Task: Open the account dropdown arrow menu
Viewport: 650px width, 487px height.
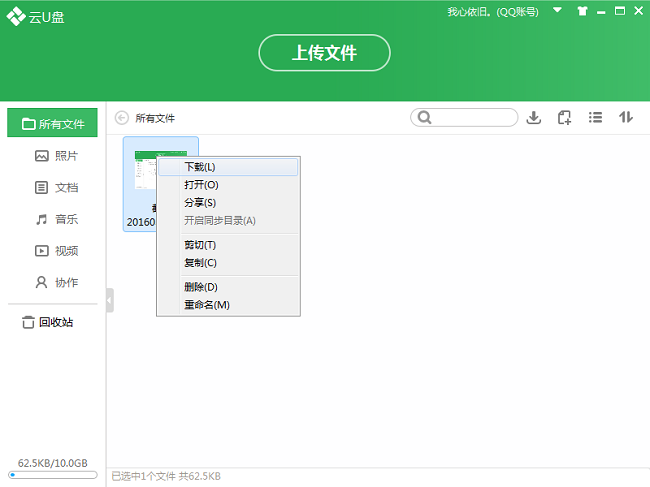Action: click(x=558, y=10)
